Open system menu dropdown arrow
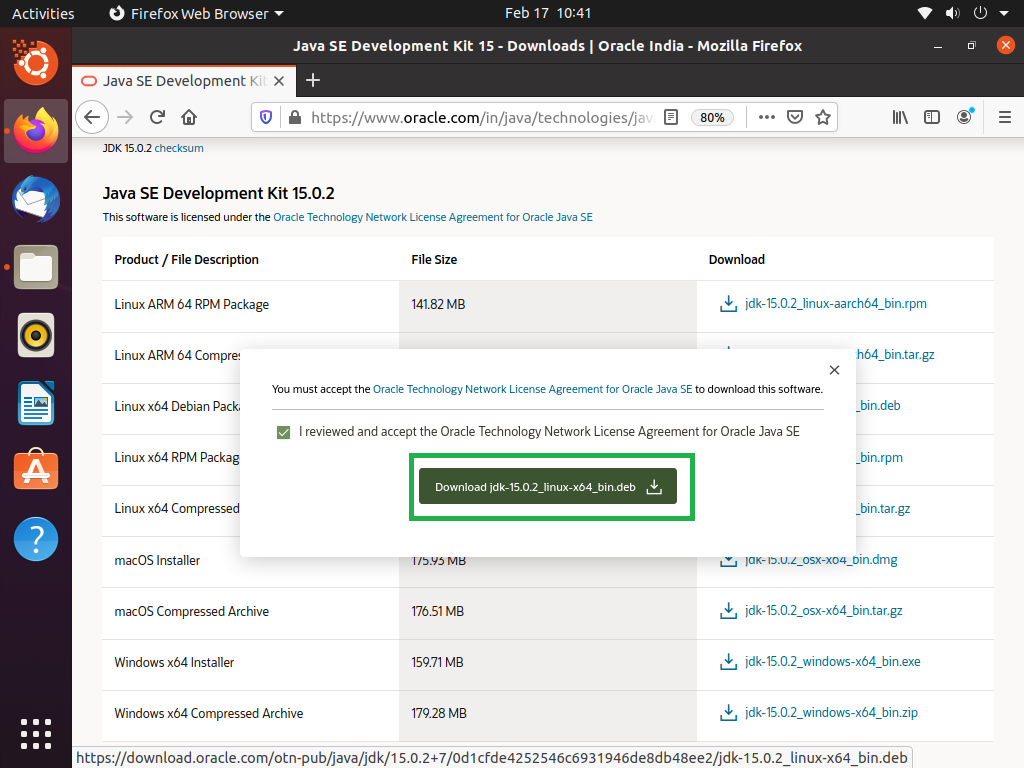Screen dimensions: 1024x768 (x=1004, y=13)
